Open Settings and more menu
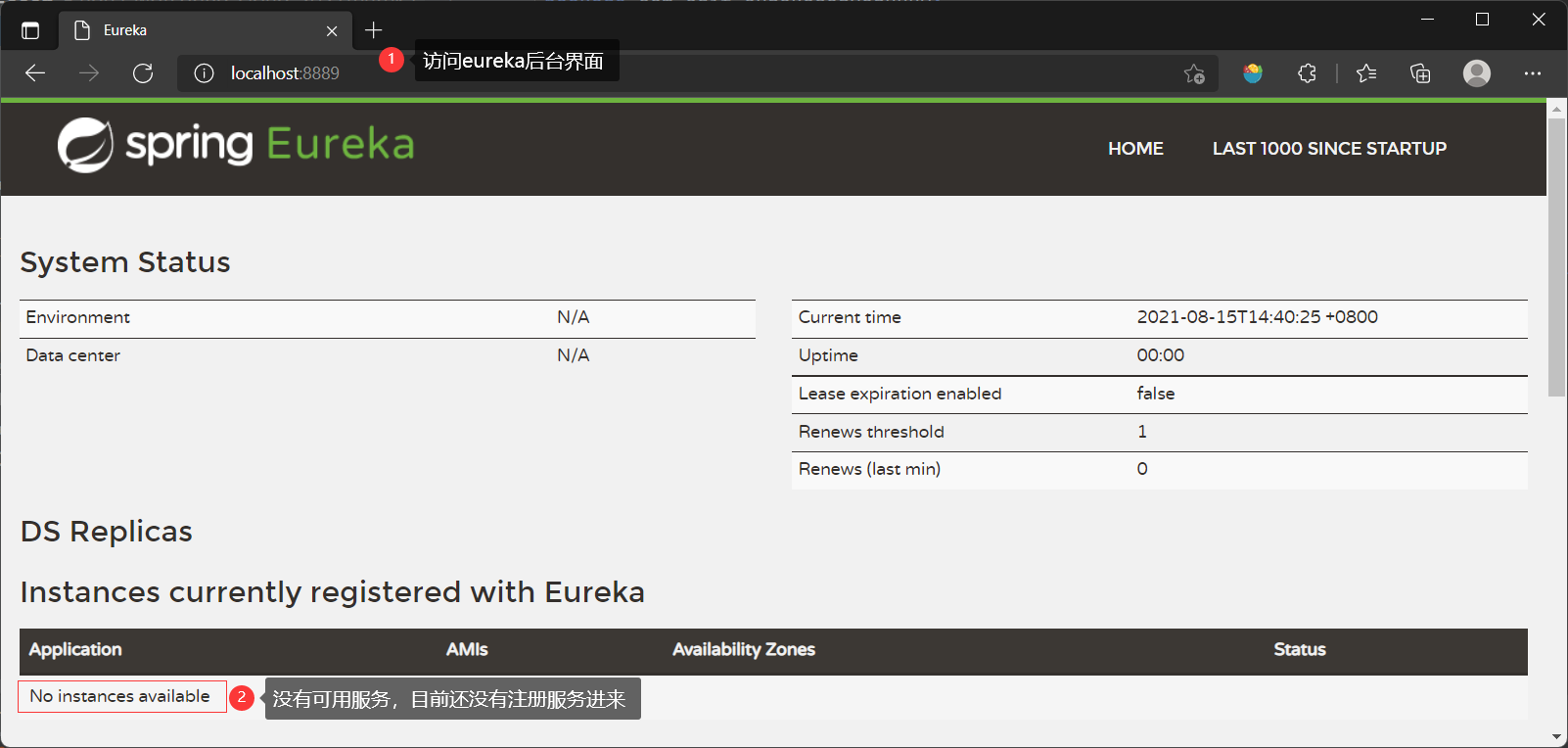The image size is (1568, 748). (x=1533, y=73)
